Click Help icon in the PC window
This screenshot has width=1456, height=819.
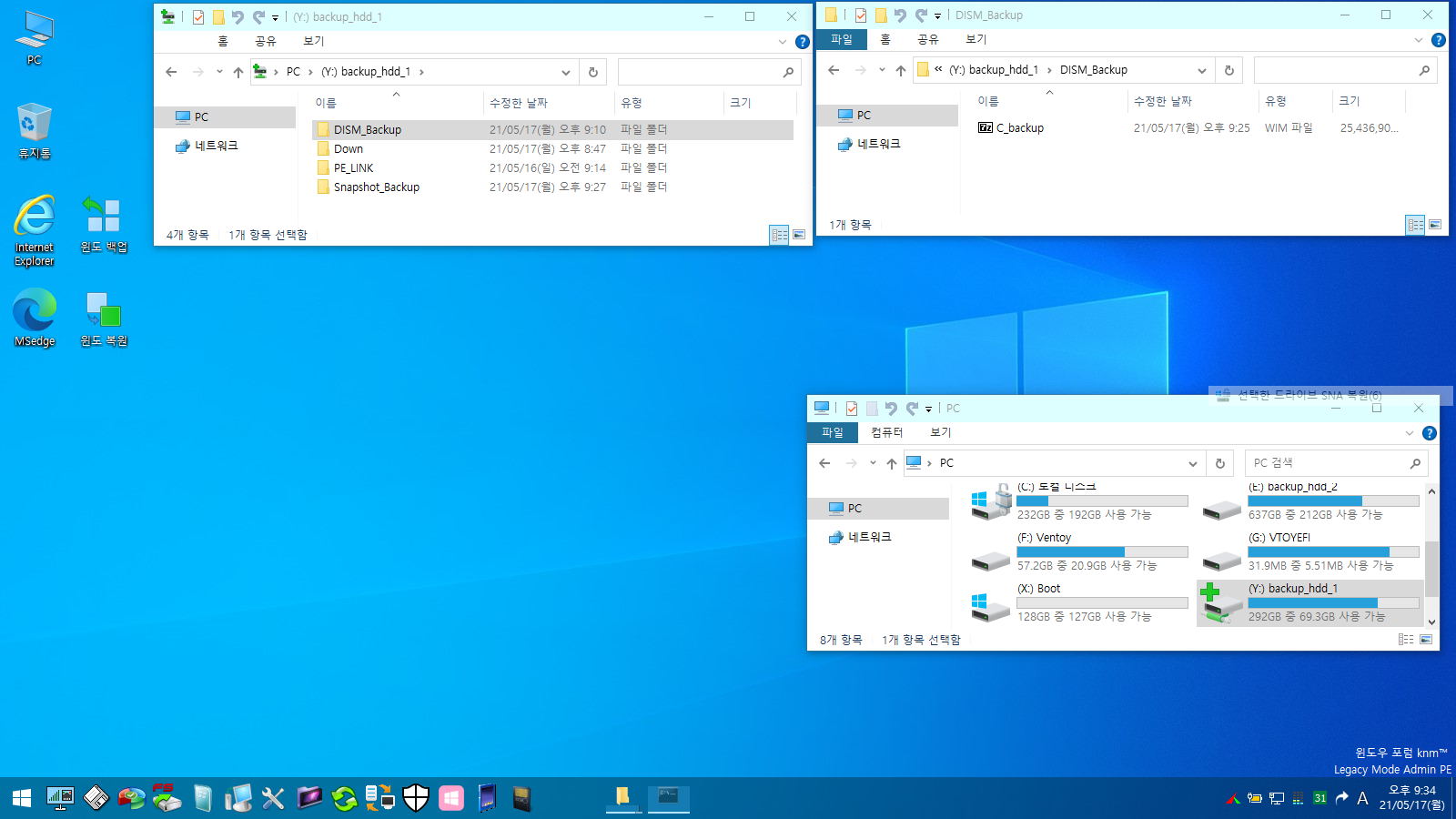click(x=1430, y=433)
